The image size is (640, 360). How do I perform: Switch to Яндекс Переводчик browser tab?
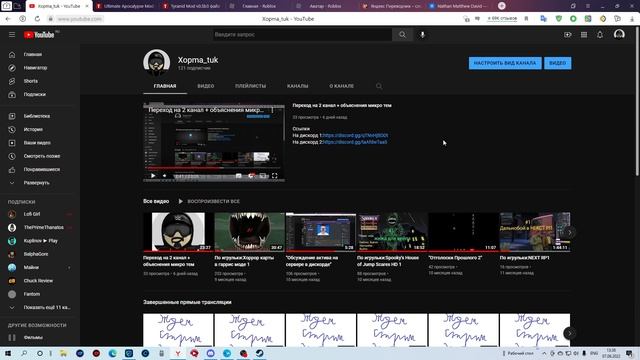(x=392, y=6)
